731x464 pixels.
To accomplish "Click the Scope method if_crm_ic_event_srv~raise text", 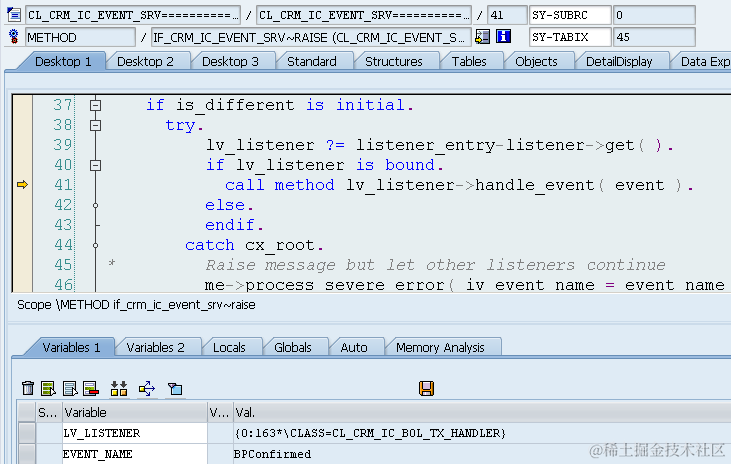I will (x=136, y=305).
